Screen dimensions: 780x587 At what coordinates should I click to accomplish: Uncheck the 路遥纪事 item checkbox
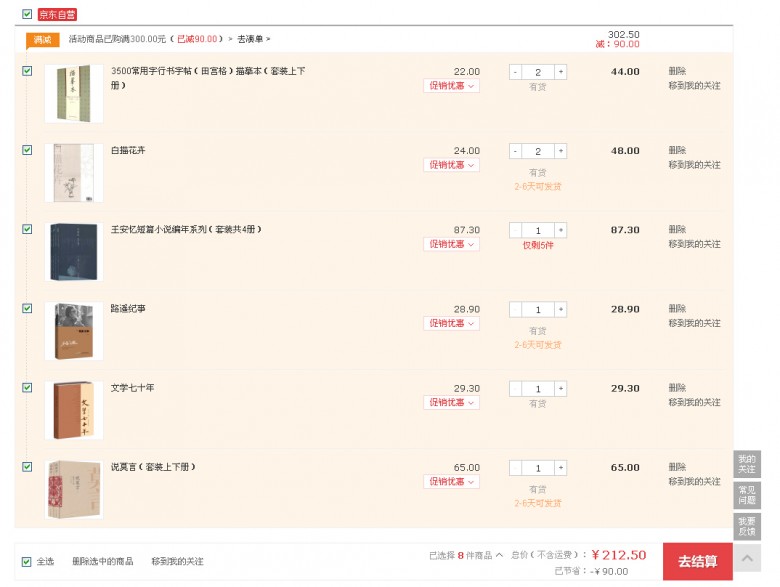point(27,308)
